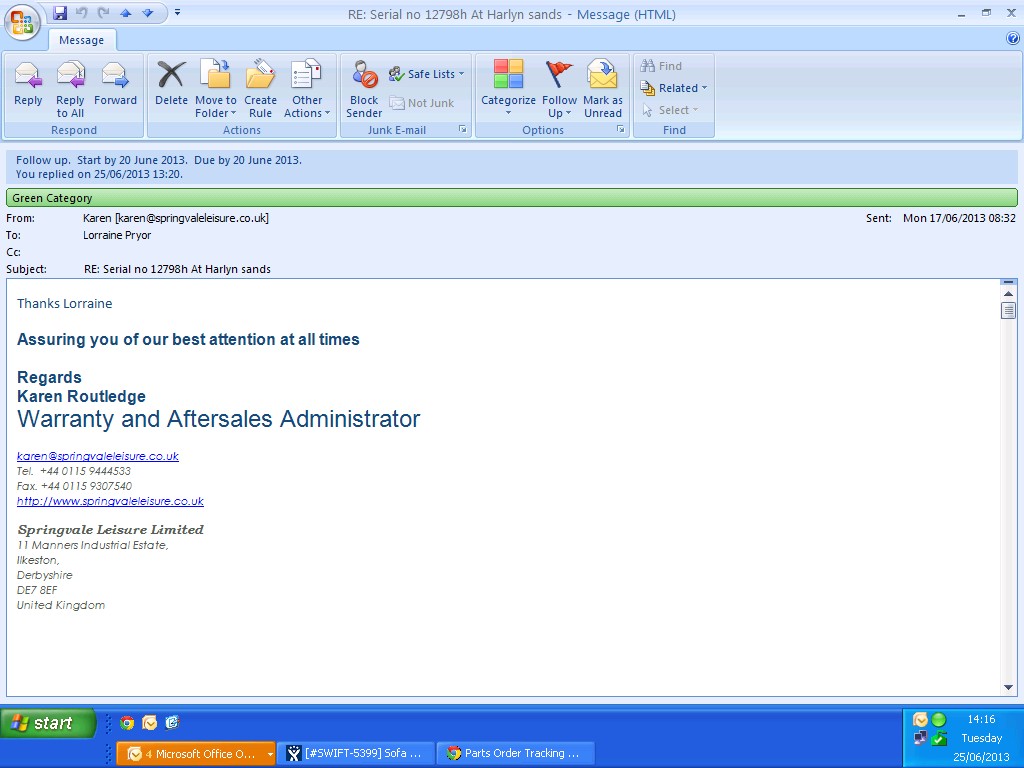Mark the message as Unread
Viewport: 1024px width, 768px height.
pyautogui.click(x=603, y=89)
